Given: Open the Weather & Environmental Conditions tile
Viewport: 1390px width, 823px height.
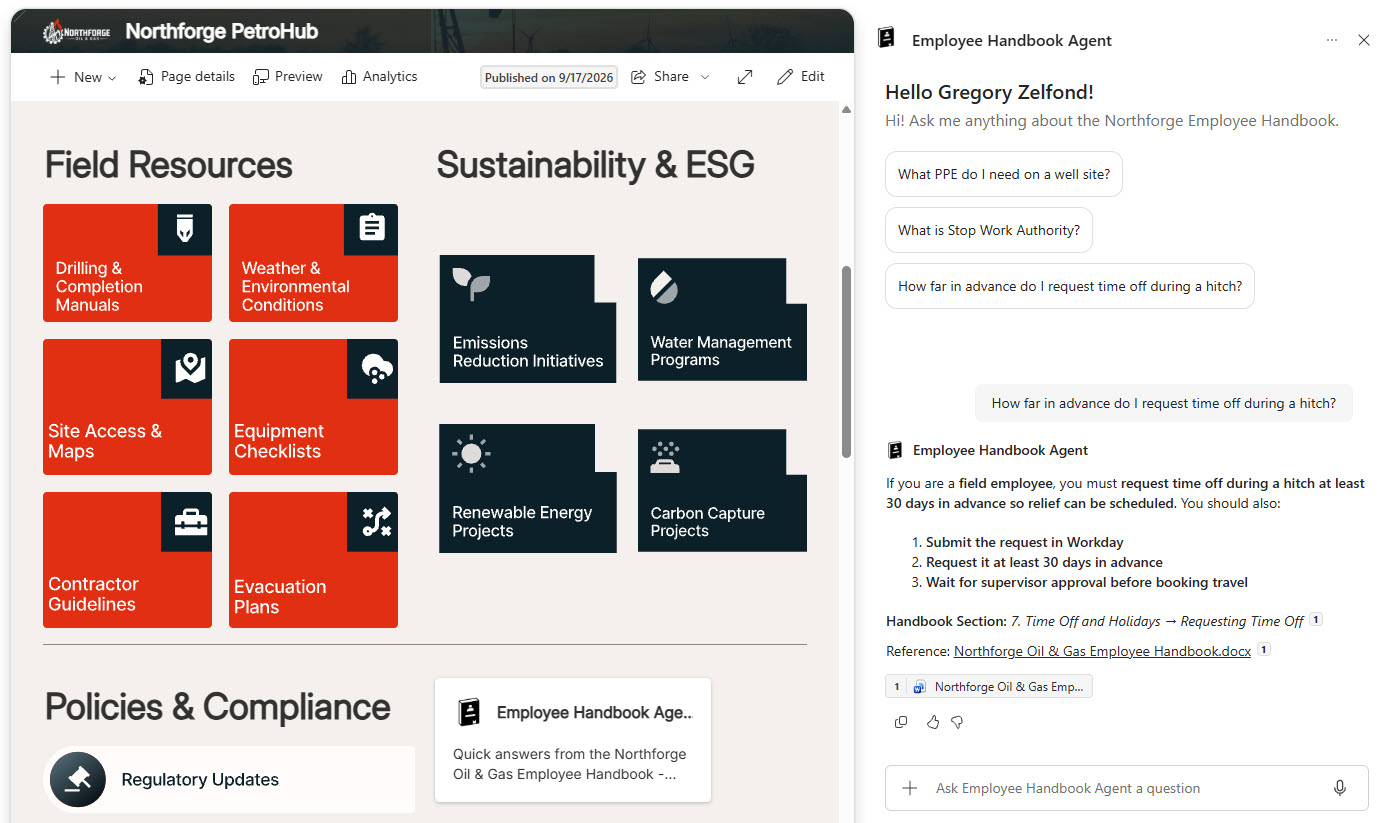Looking at the screenshot, I should [313, 263].
